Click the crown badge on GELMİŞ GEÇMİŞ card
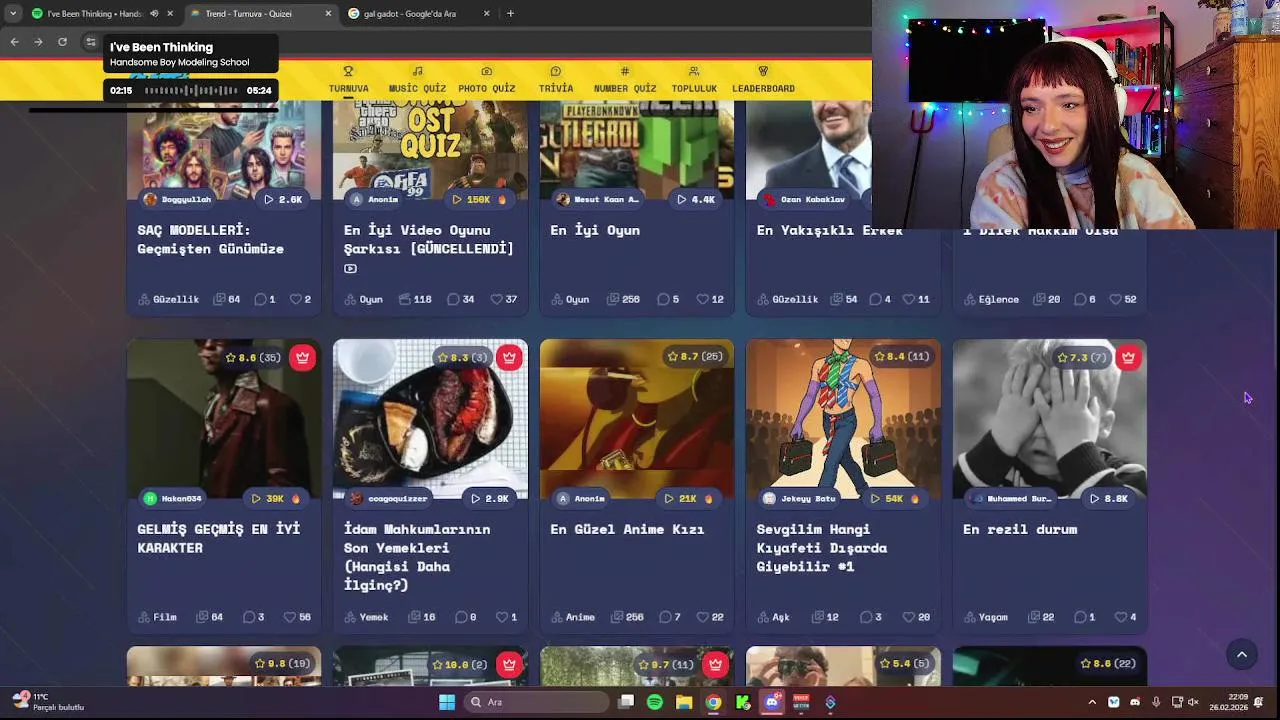 [302, 357]
